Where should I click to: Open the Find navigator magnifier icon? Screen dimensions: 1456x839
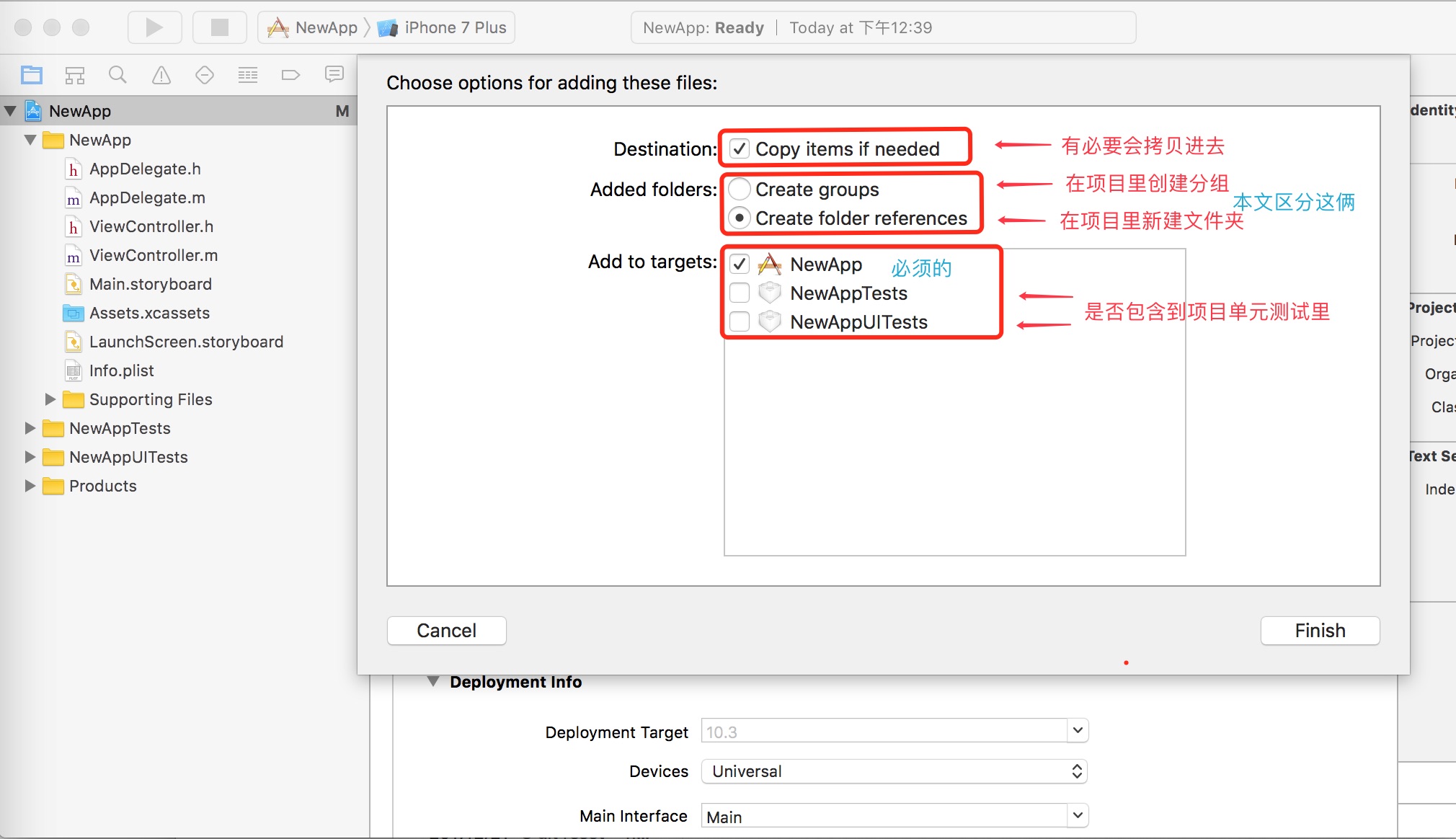click(117, 75)
